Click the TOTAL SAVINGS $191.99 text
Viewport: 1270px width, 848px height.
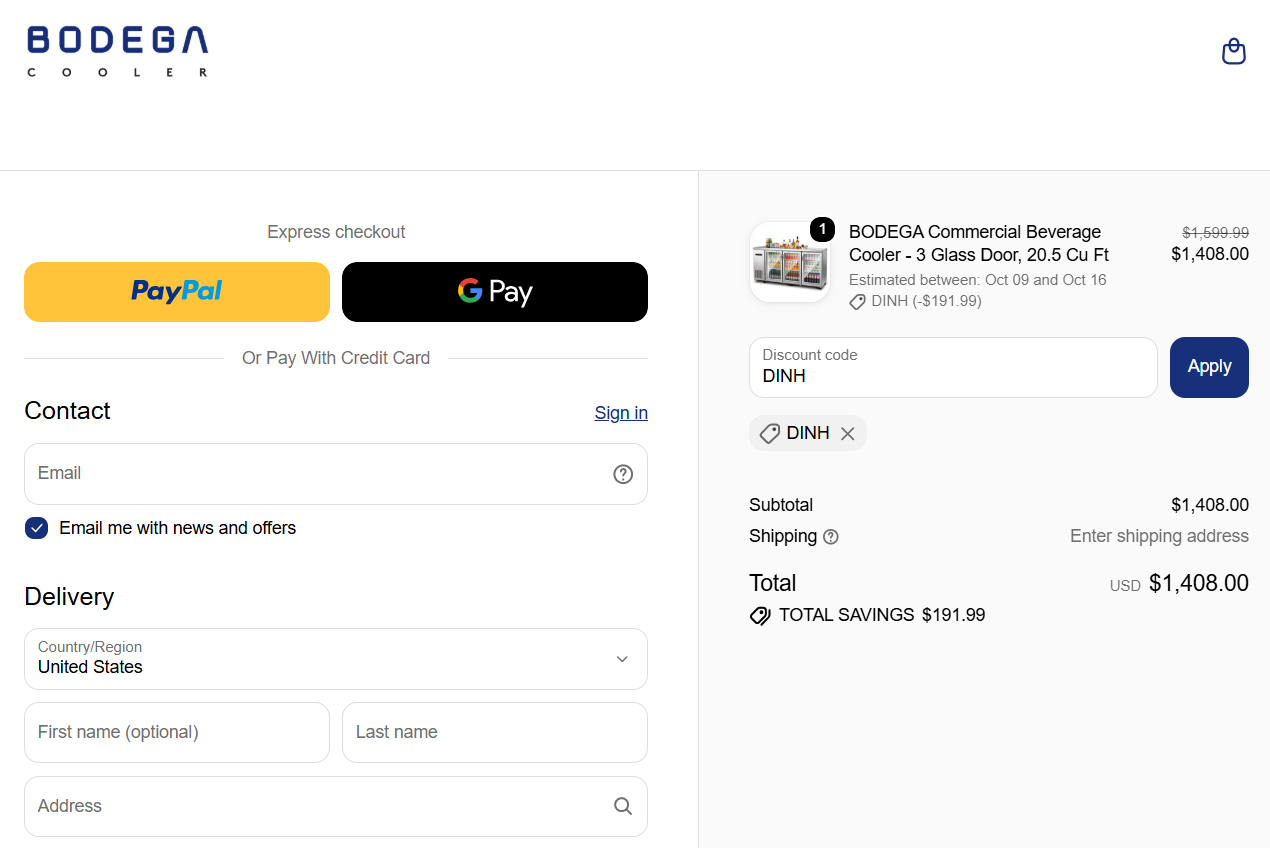click(882, 615)
